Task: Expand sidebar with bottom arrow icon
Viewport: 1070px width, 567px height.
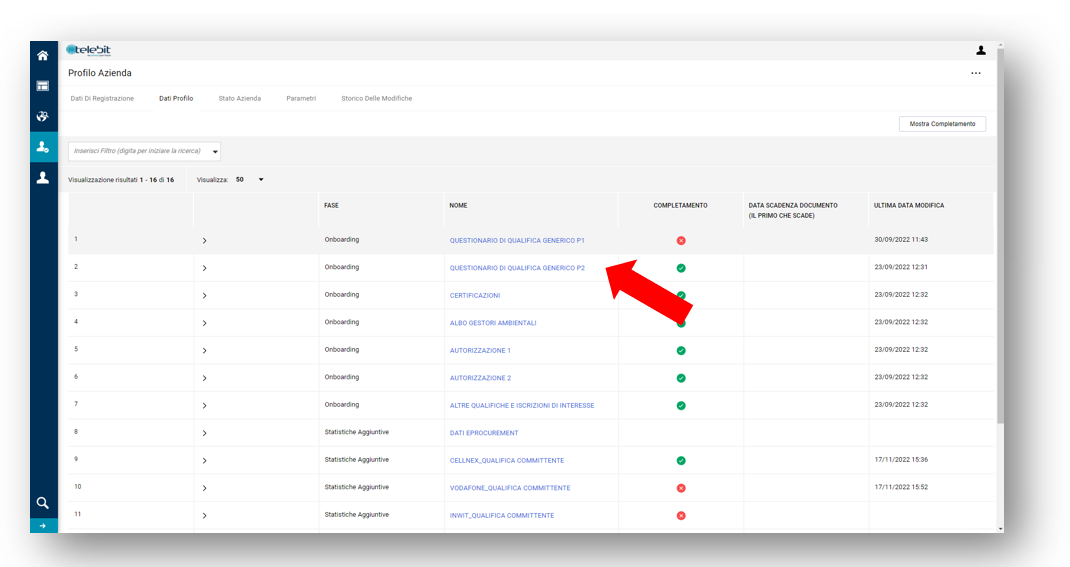Action: 43,525
